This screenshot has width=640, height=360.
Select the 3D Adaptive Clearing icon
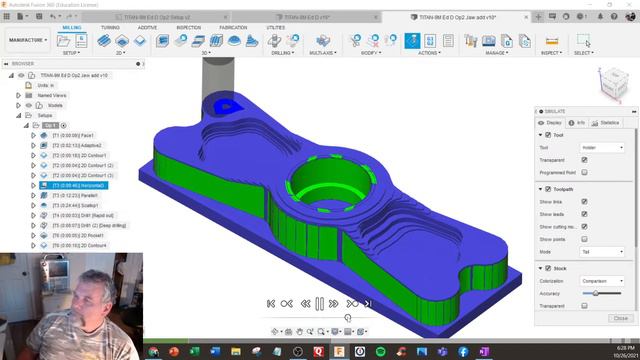162,40
